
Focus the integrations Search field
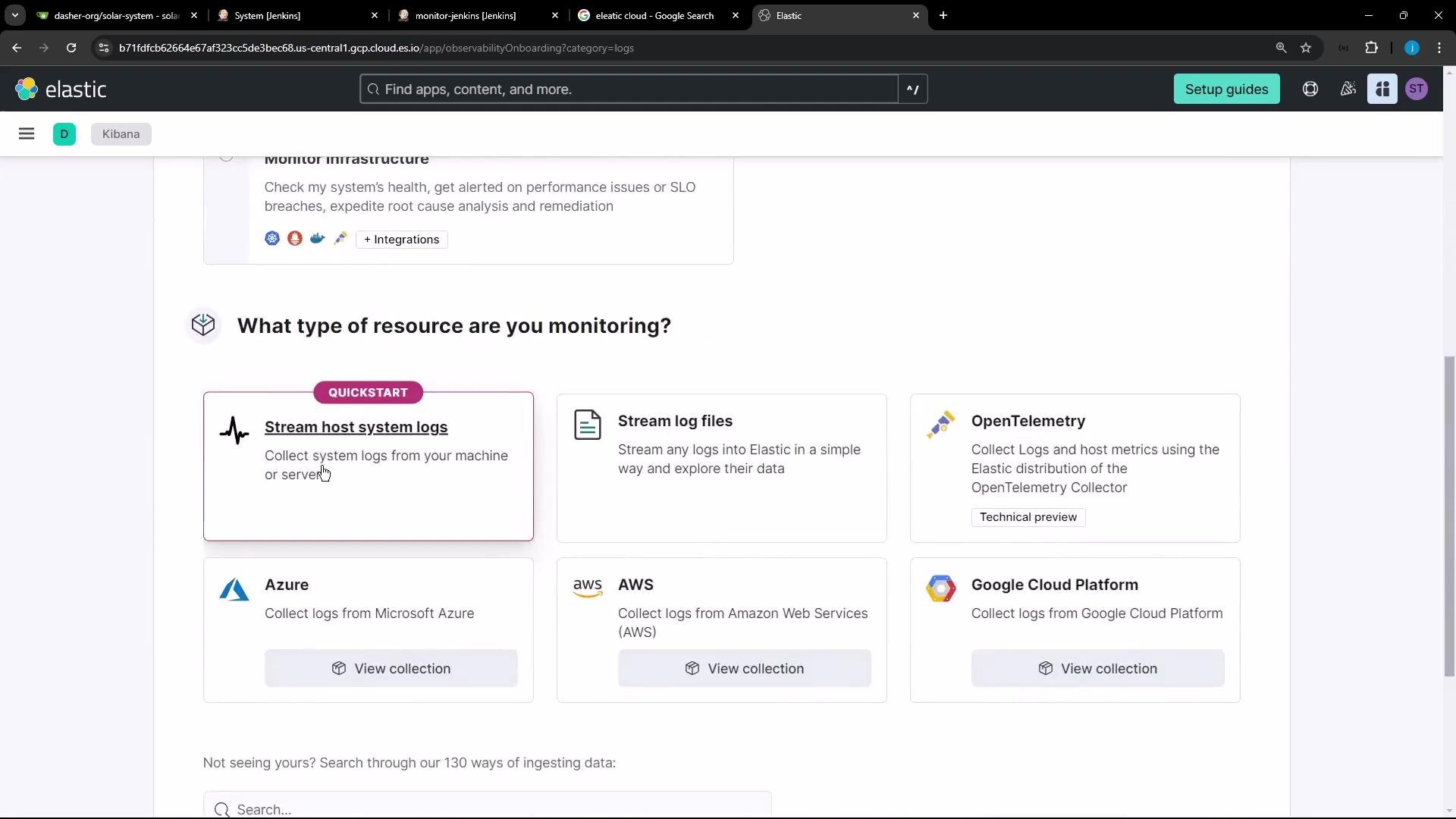tap(488, 806)
